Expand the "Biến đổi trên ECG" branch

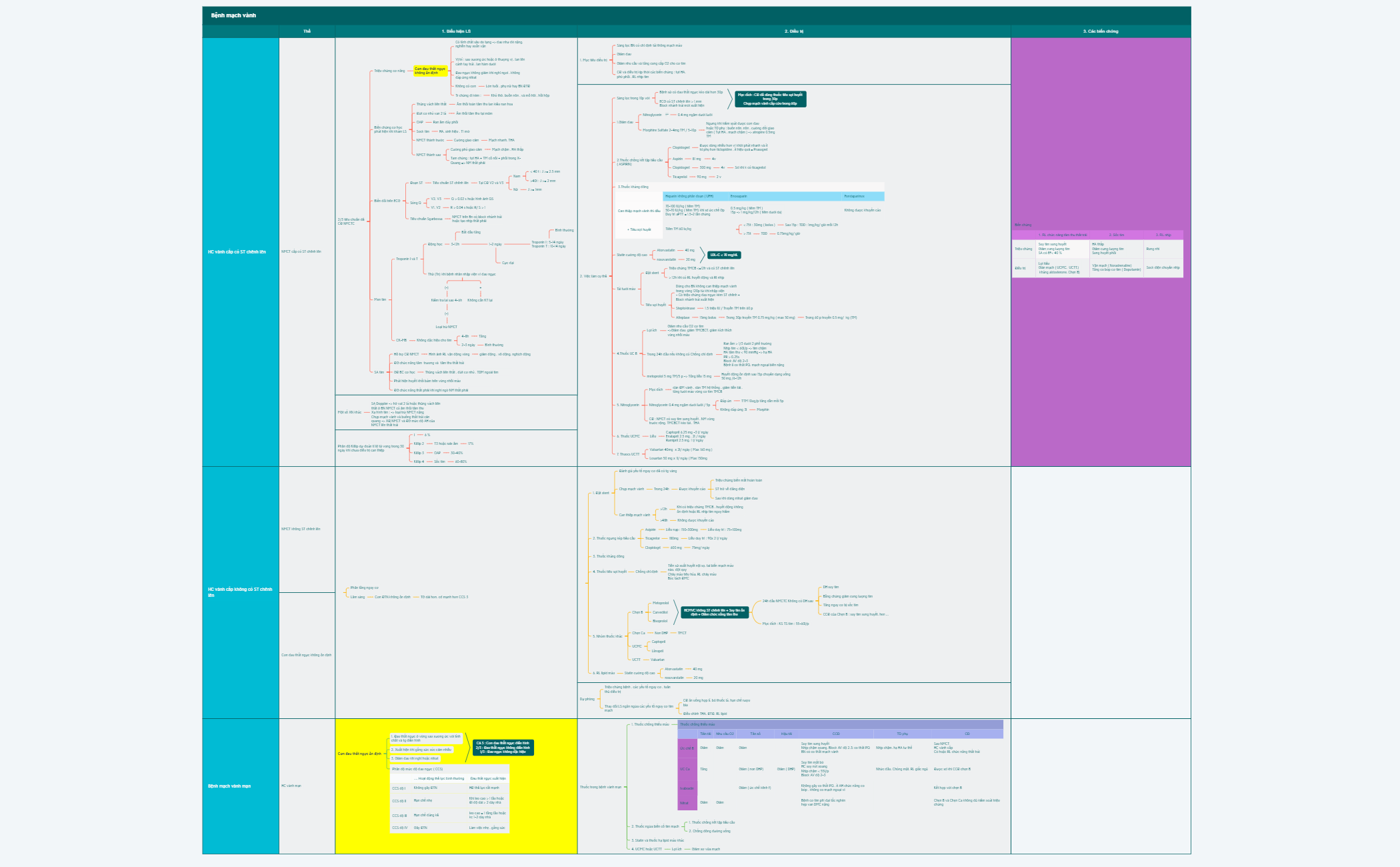pyautogui.click(x=387, y=201)
